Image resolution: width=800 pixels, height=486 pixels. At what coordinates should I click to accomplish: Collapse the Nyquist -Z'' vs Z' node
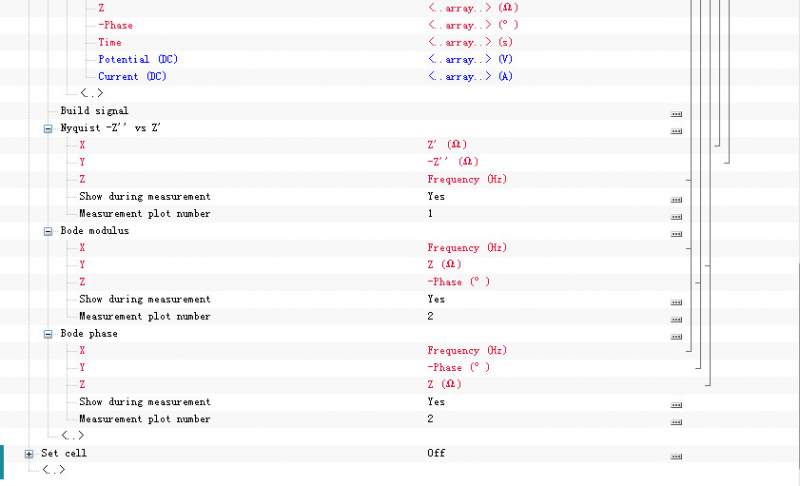click(x=47, y=129)
